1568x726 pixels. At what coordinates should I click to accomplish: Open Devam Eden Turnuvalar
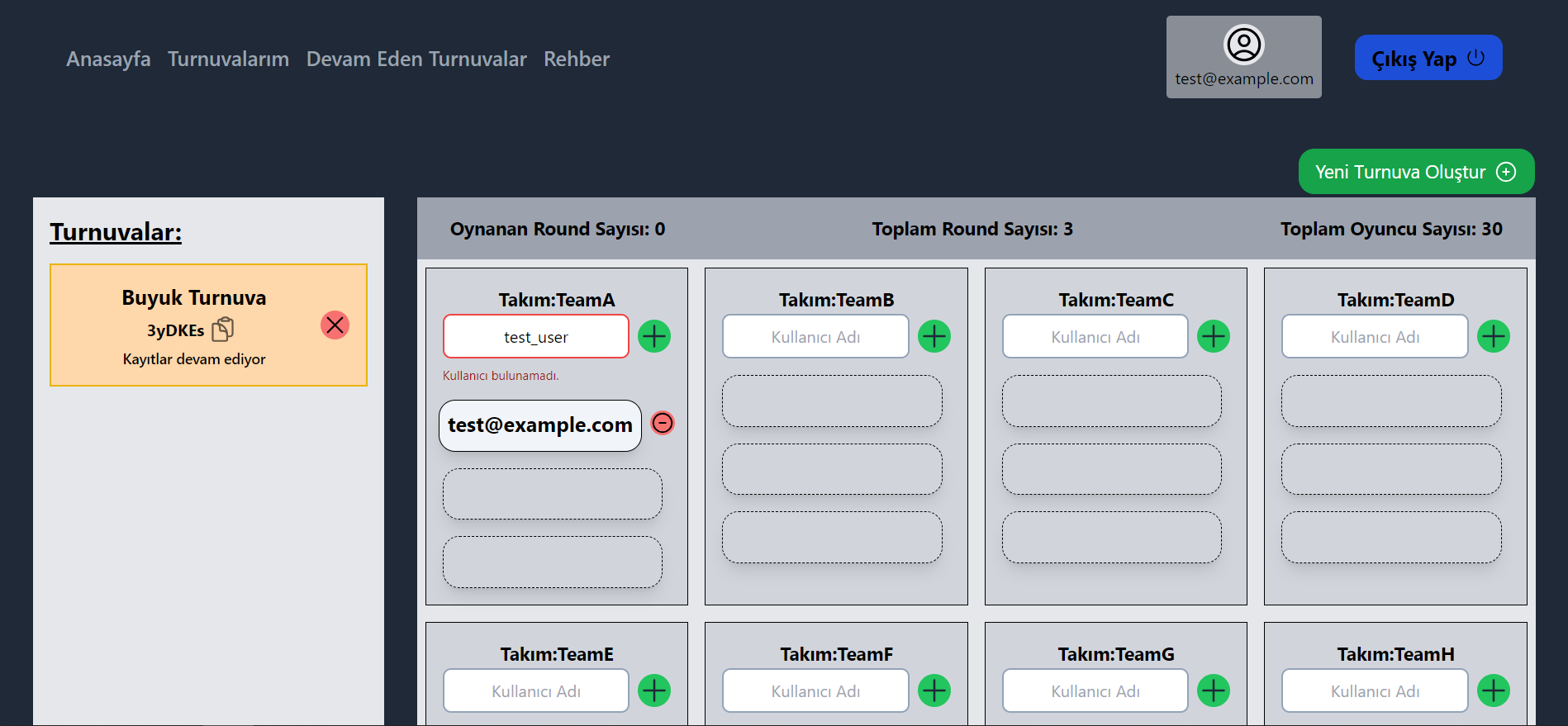416,59
